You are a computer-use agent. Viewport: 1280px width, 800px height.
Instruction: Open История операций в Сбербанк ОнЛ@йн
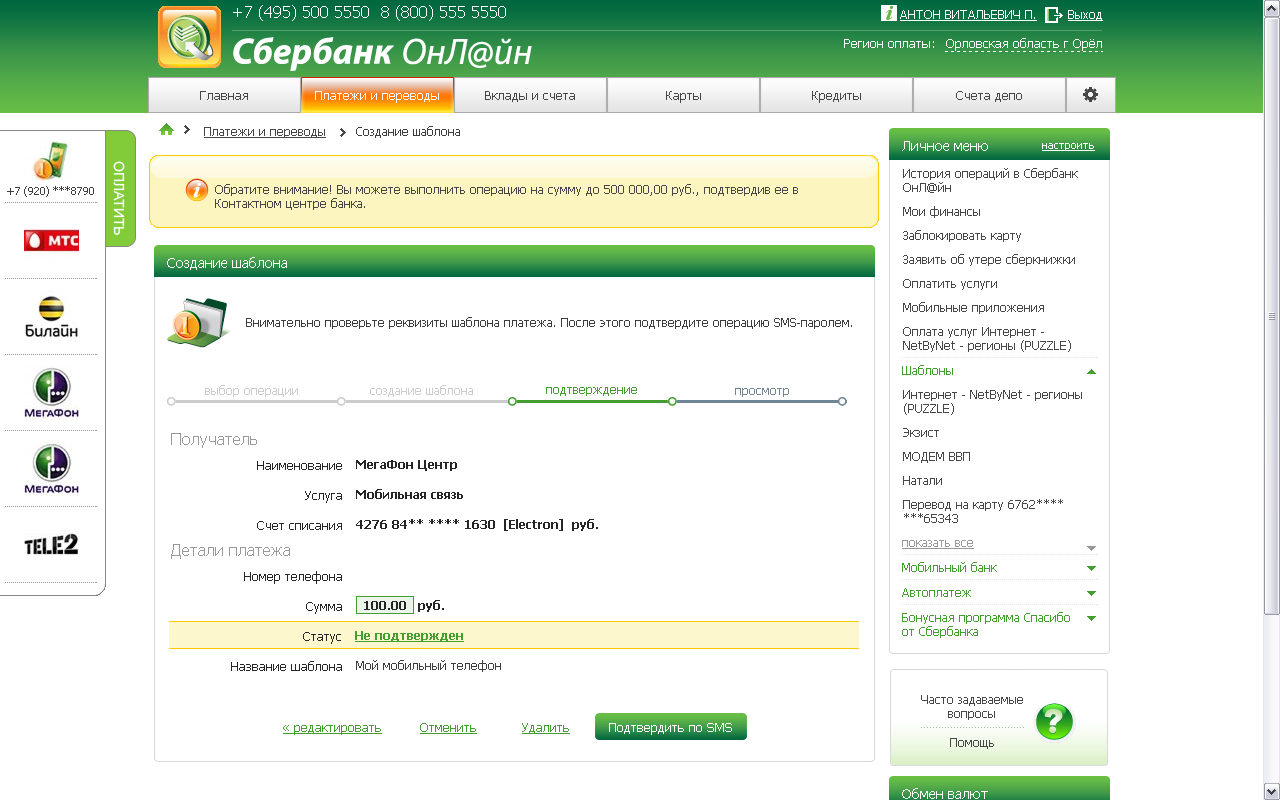990,180
